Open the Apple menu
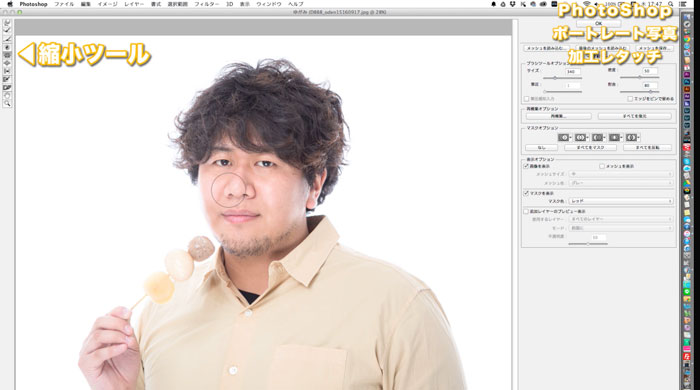700x390 pixels. (10, 4)
